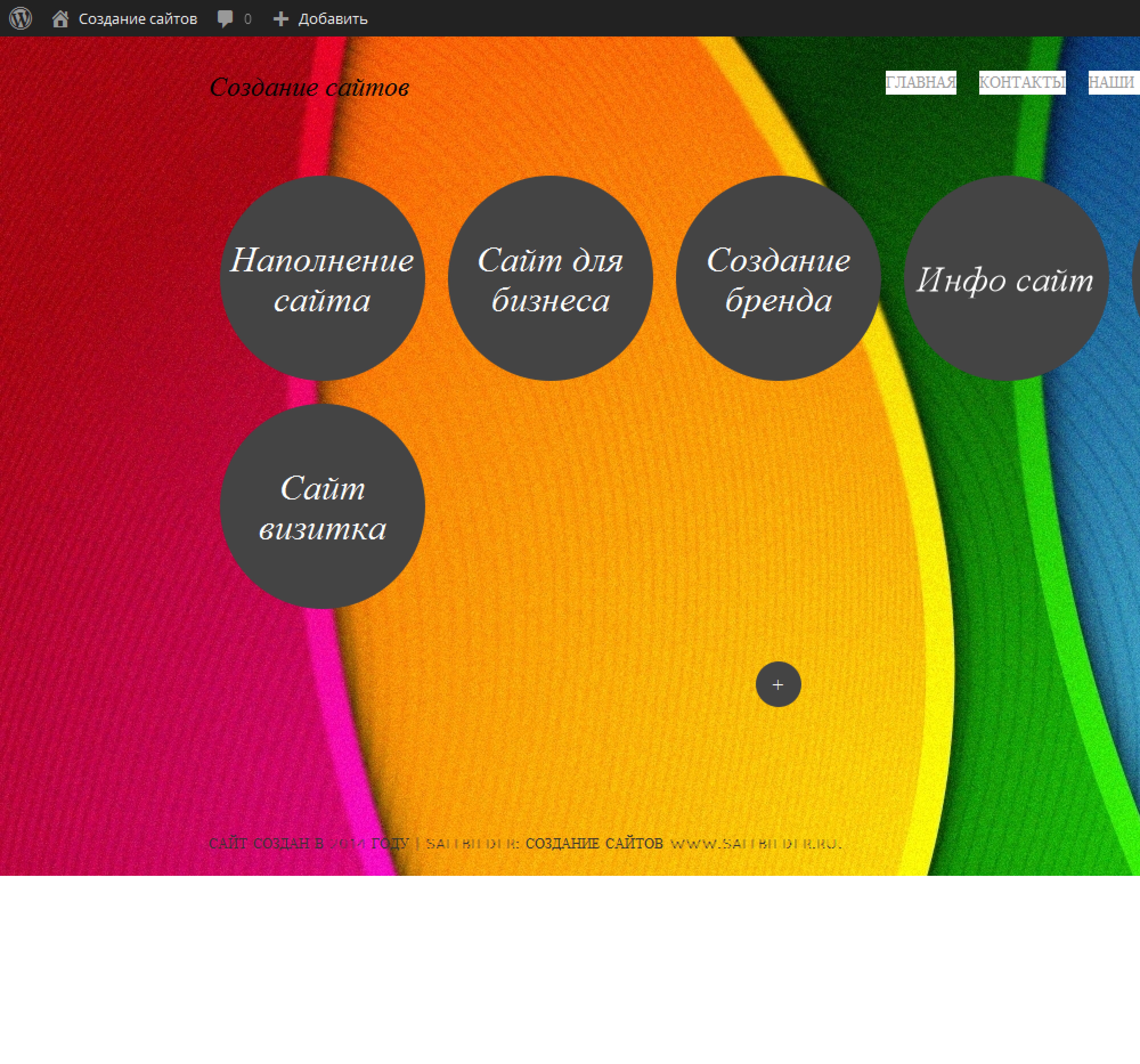Open the Наполнение сайта circle

coord(322,278)
